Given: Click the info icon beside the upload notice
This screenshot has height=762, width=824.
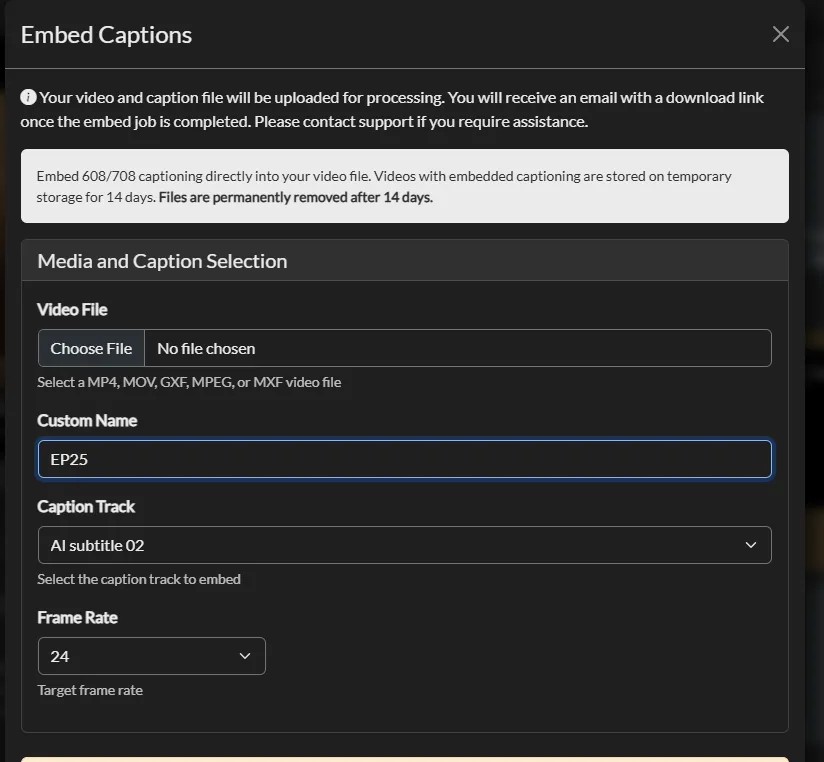Looking at the screenshot, I should tap(28, 97).
